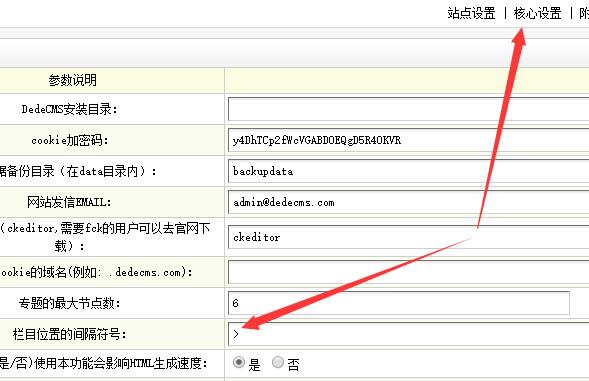
Task: Click the cookie domain input field
Action: 408,272
